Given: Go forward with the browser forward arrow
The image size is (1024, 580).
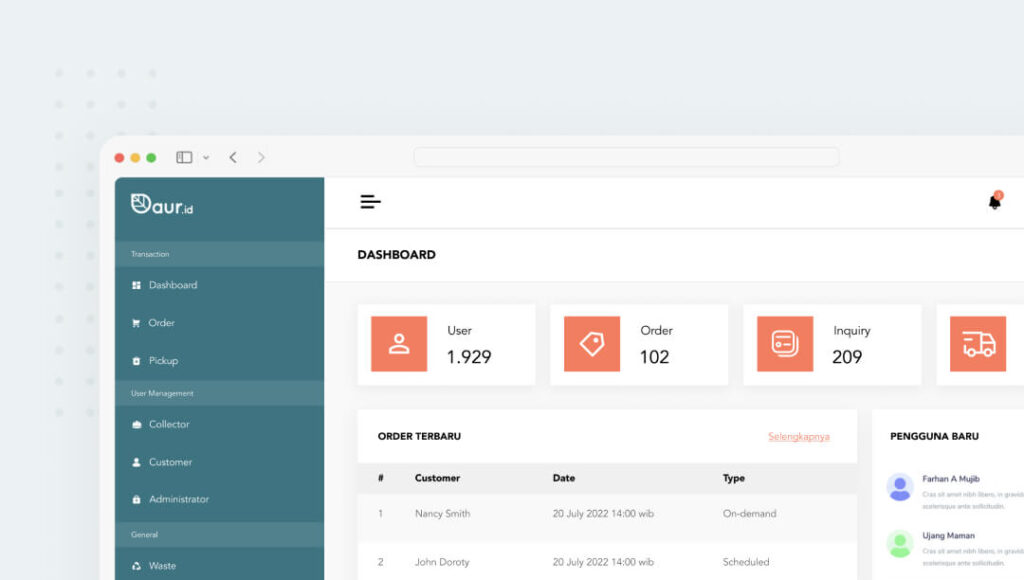Looking at the screenshot, I should pos(261,157).
